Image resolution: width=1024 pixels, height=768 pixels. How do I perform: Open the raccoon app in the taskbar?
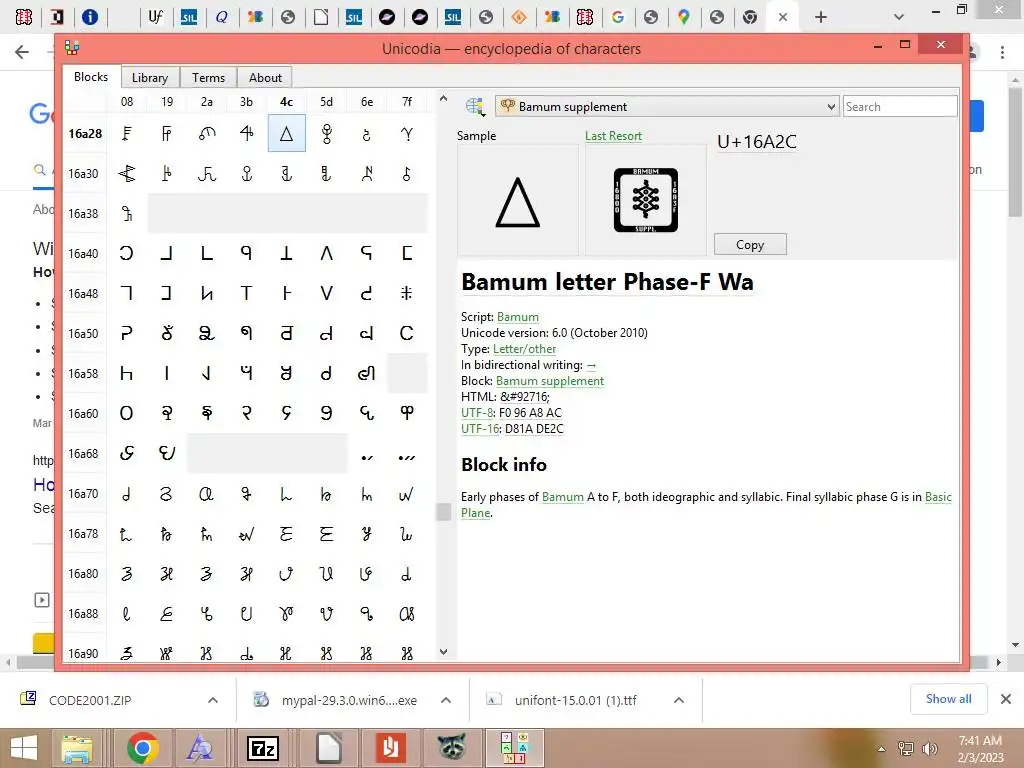click(451, 748)
